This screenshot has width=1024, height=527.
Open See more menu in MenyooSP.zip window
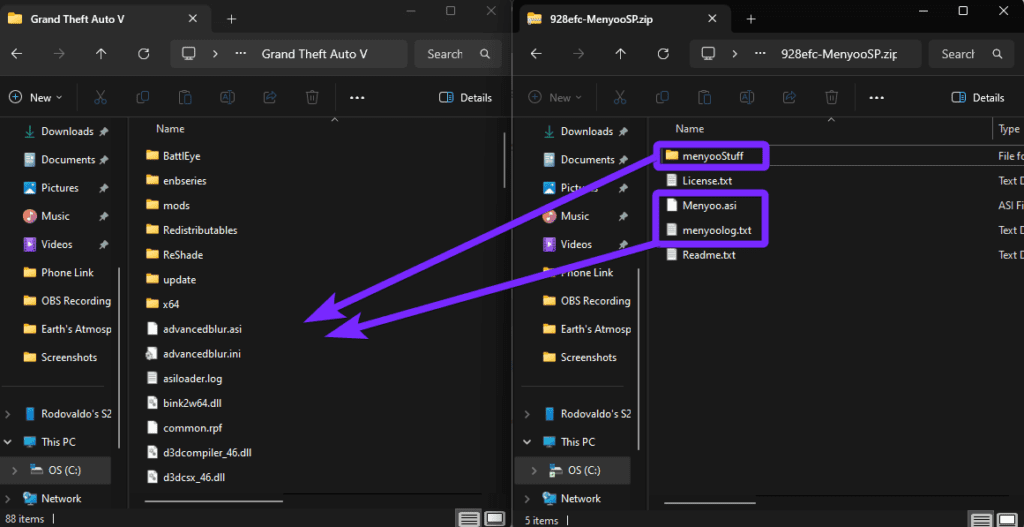876,97
